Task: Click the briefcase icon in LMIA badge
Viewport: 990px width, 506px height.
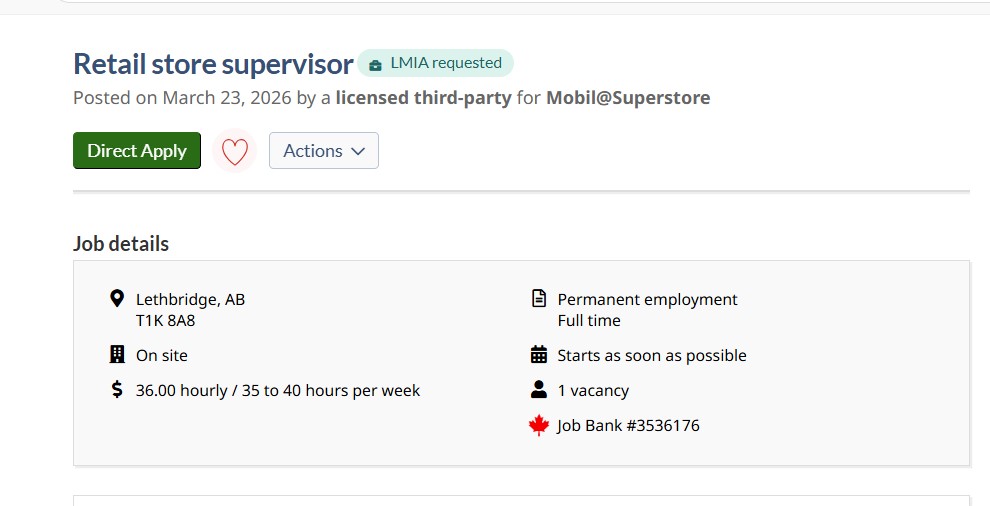Action: click(375, 64)
